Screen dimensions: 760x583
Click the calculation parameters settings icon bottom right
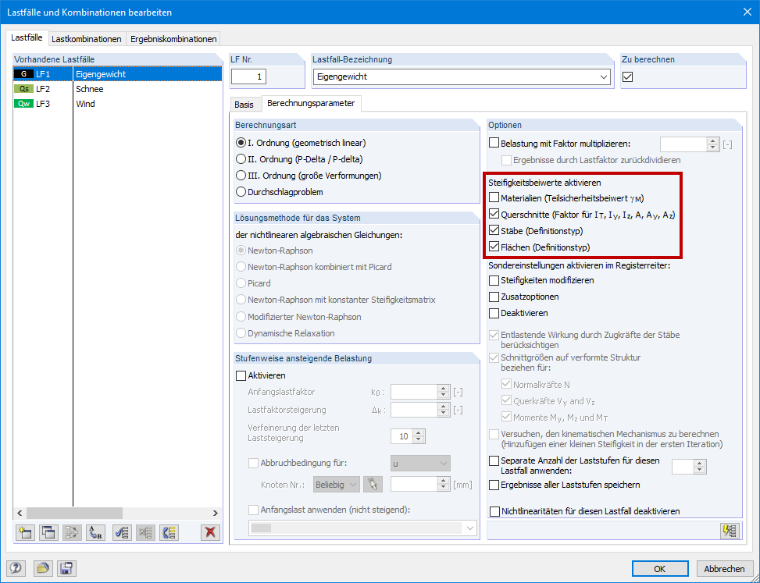tap(730, 531)
